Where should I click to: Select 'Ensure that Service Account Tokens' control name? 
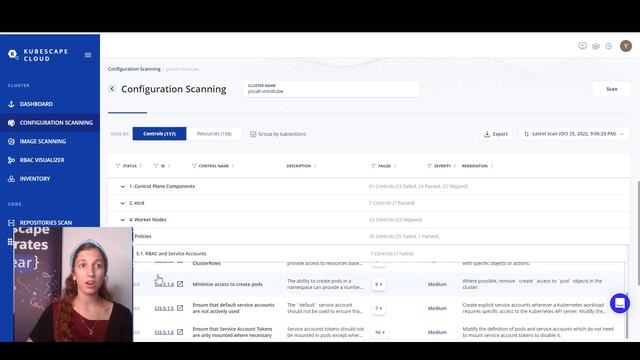232,332
